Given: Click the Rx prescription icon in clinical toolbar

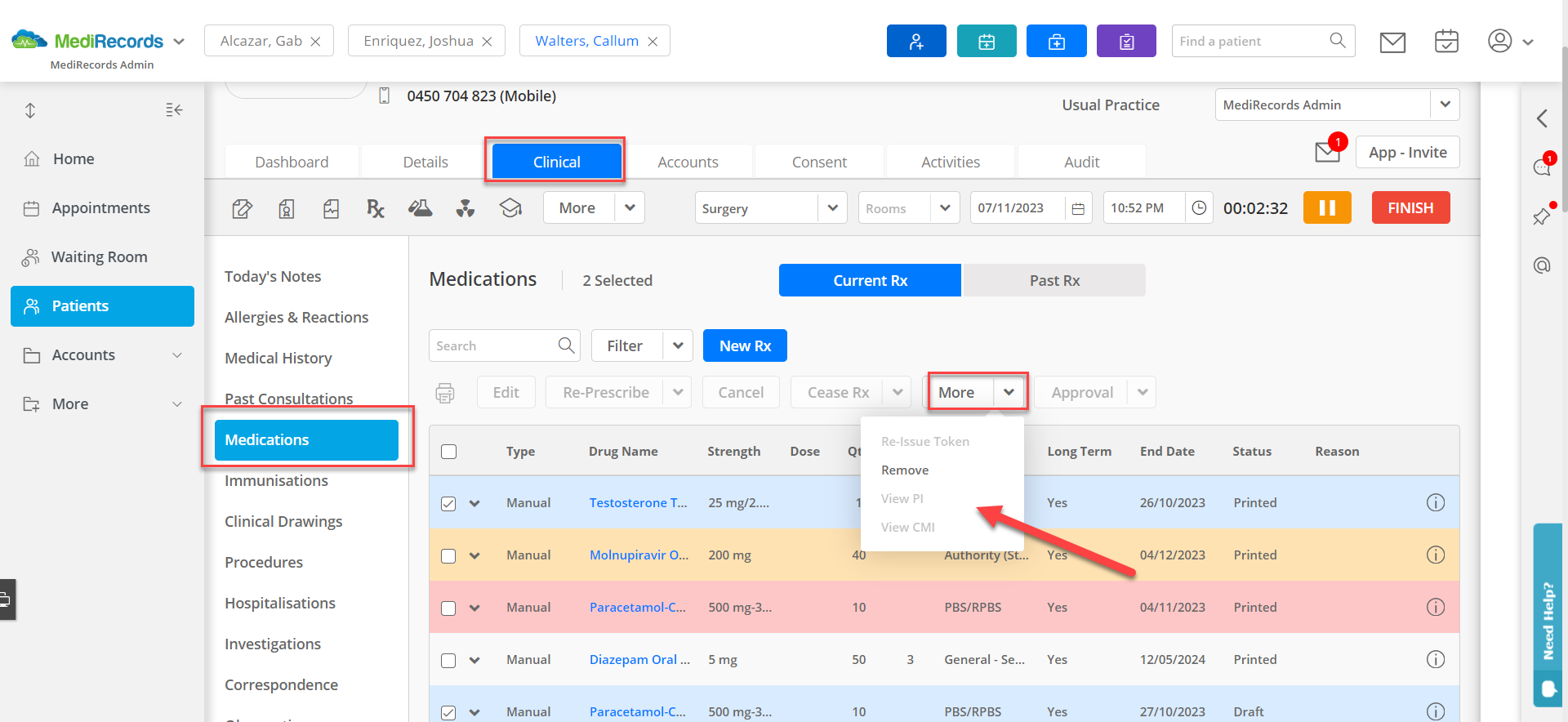Looking at the screenshot, I should pos(376,208).
